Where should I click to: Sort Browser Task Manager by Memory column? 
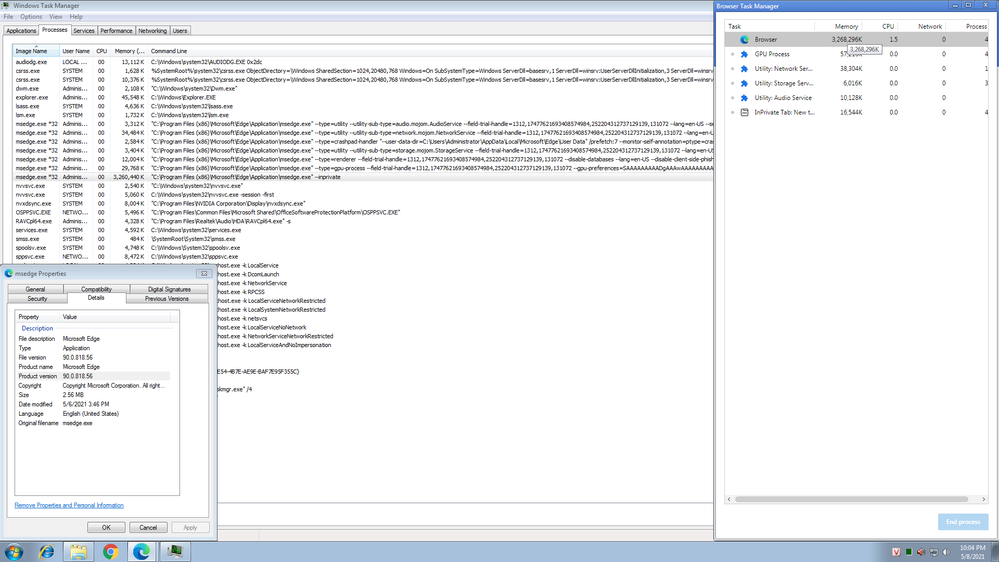[838, 26]
